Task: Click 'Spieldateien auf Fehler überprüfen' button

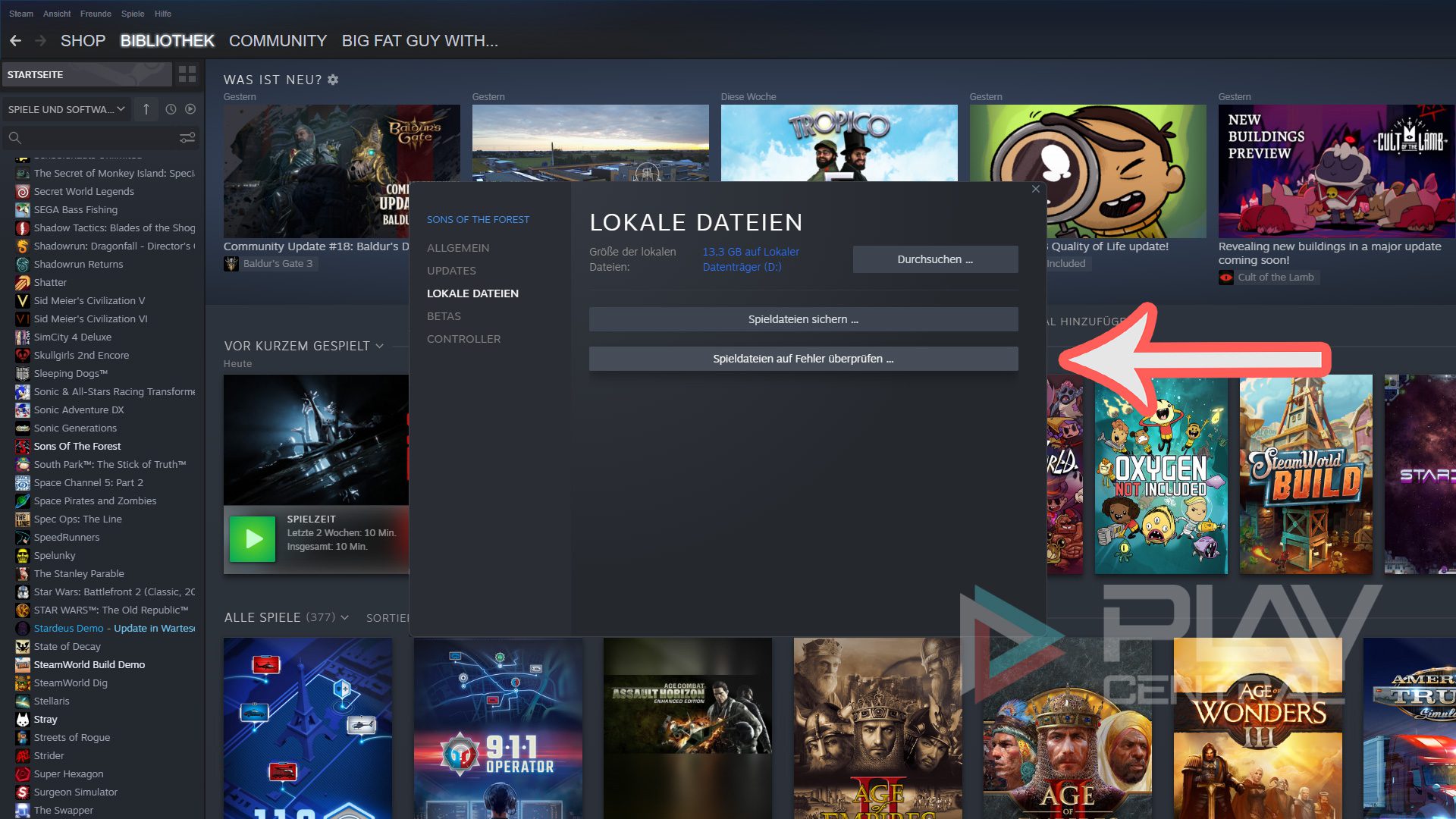Action: 803,359
